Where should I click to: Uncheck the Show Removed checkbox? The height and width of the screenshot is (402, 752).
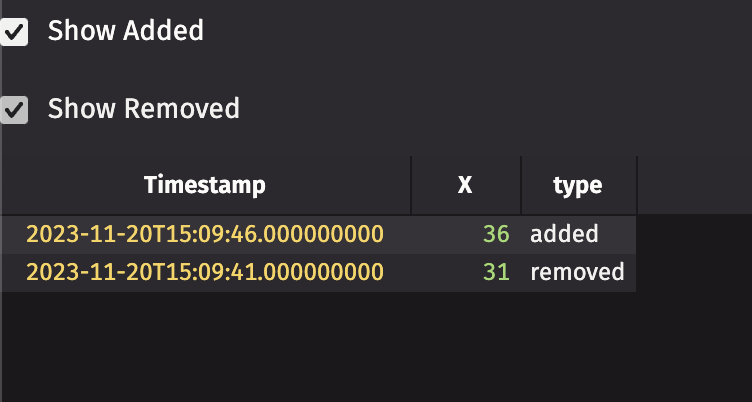pyautogui.click(x=14, y=109)
